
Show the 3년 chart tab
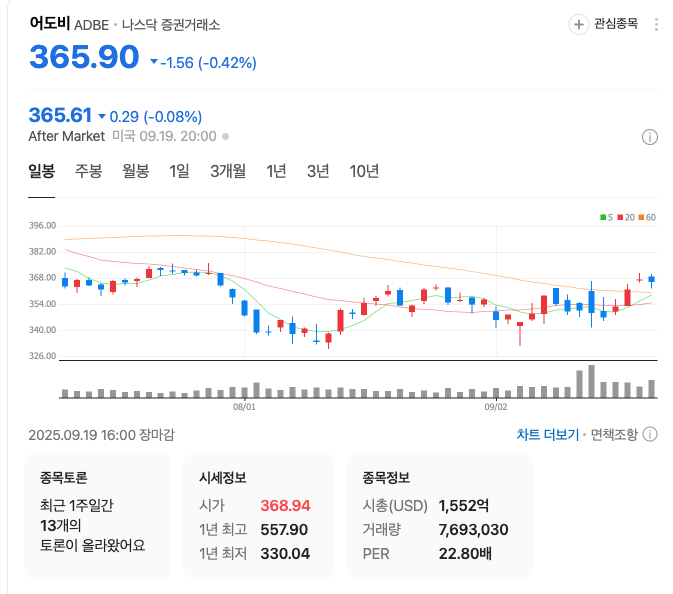(x=318, y=171)
